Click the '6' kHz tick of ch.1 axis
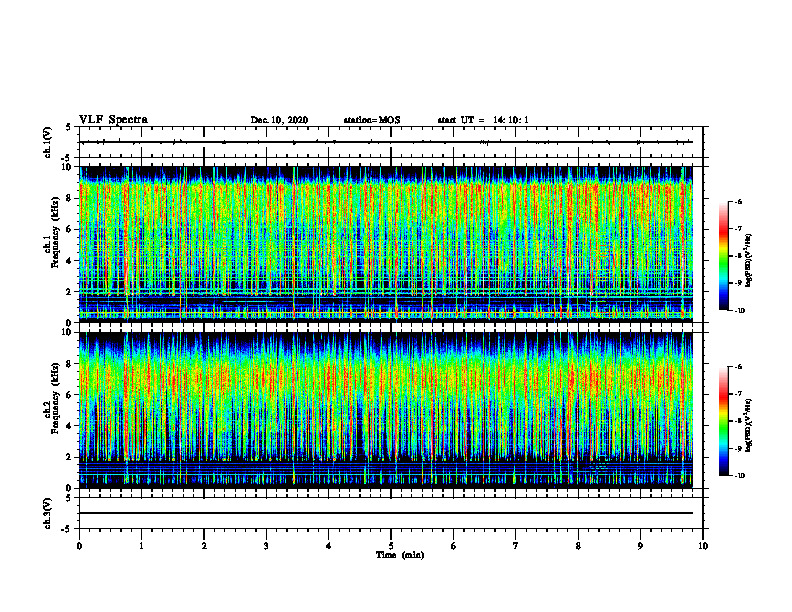The image size is (792, 612). (x=69, y=229)
